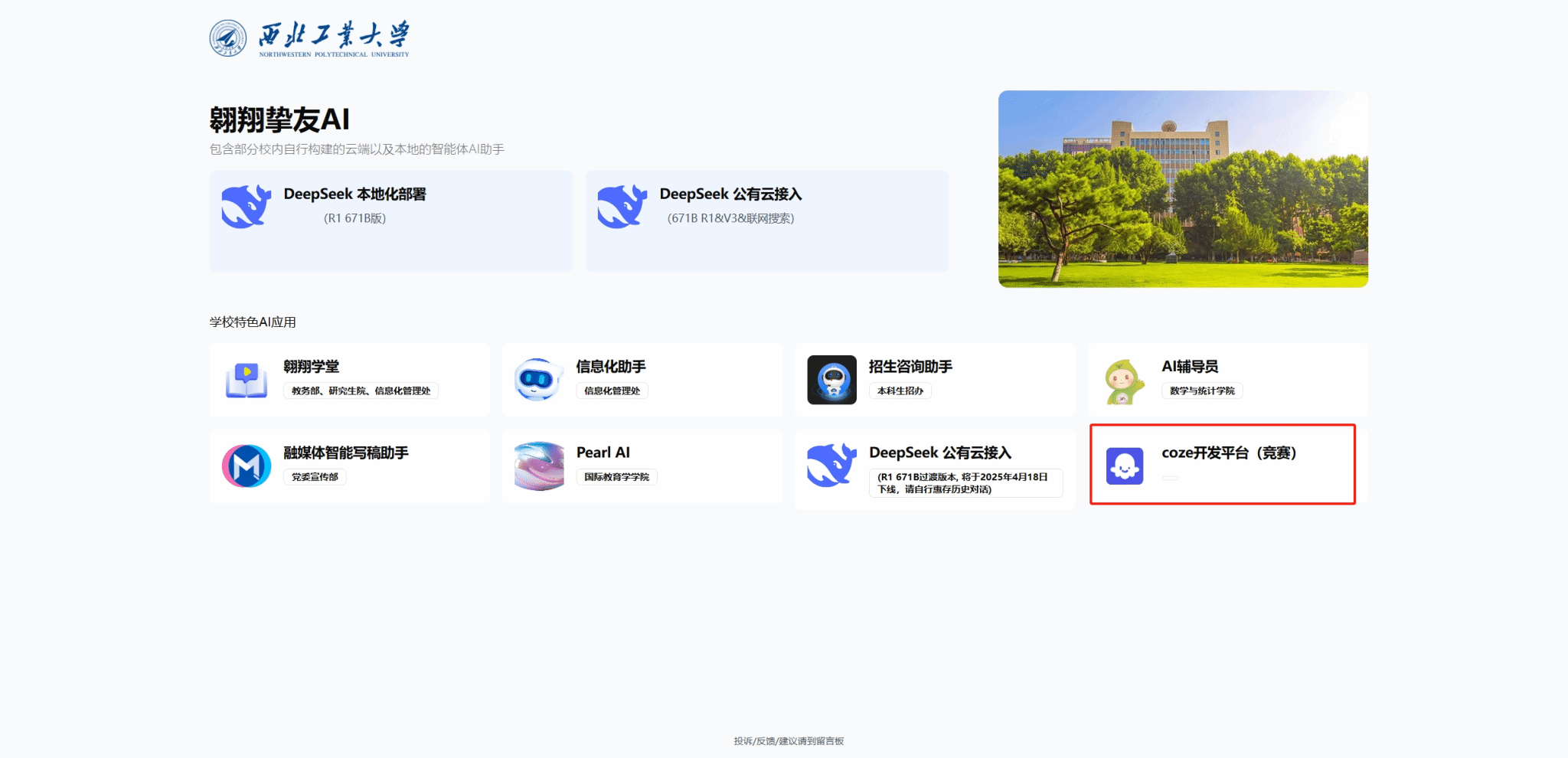Open the 翱翔学堂 title

pyautogui.click(x=312, y=367)
